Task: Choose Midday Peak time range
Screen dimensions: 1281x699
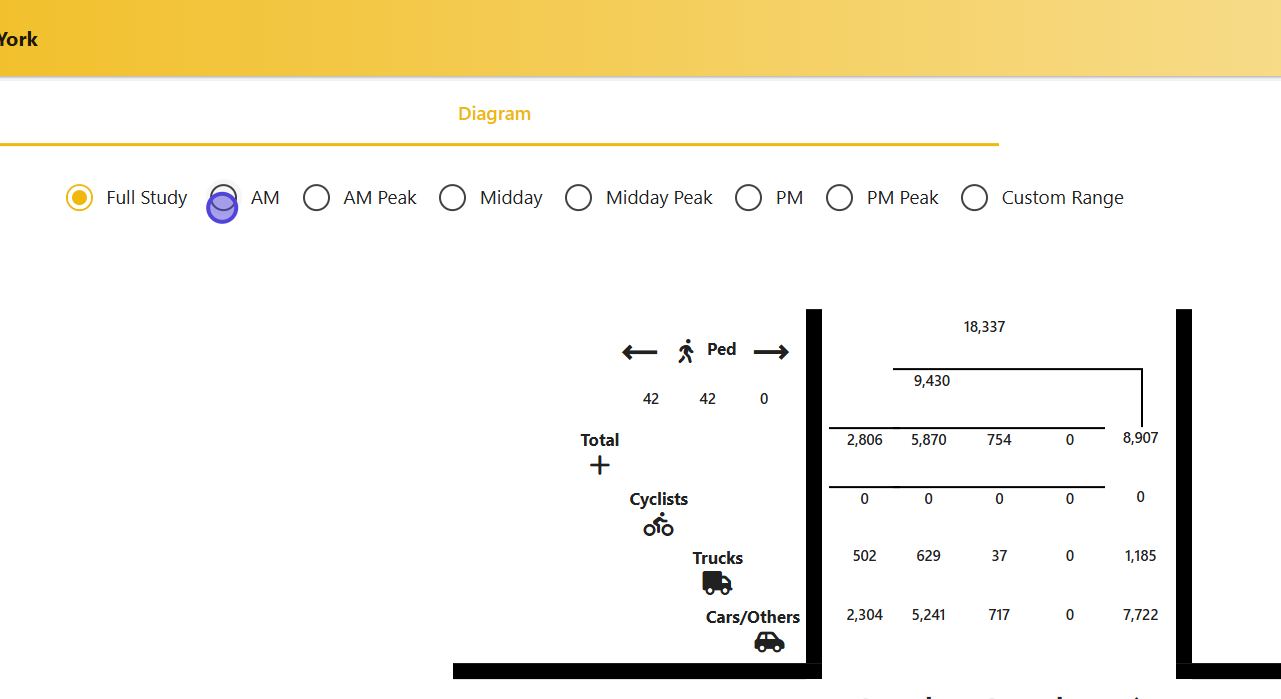Action: [x=579, y=198]
